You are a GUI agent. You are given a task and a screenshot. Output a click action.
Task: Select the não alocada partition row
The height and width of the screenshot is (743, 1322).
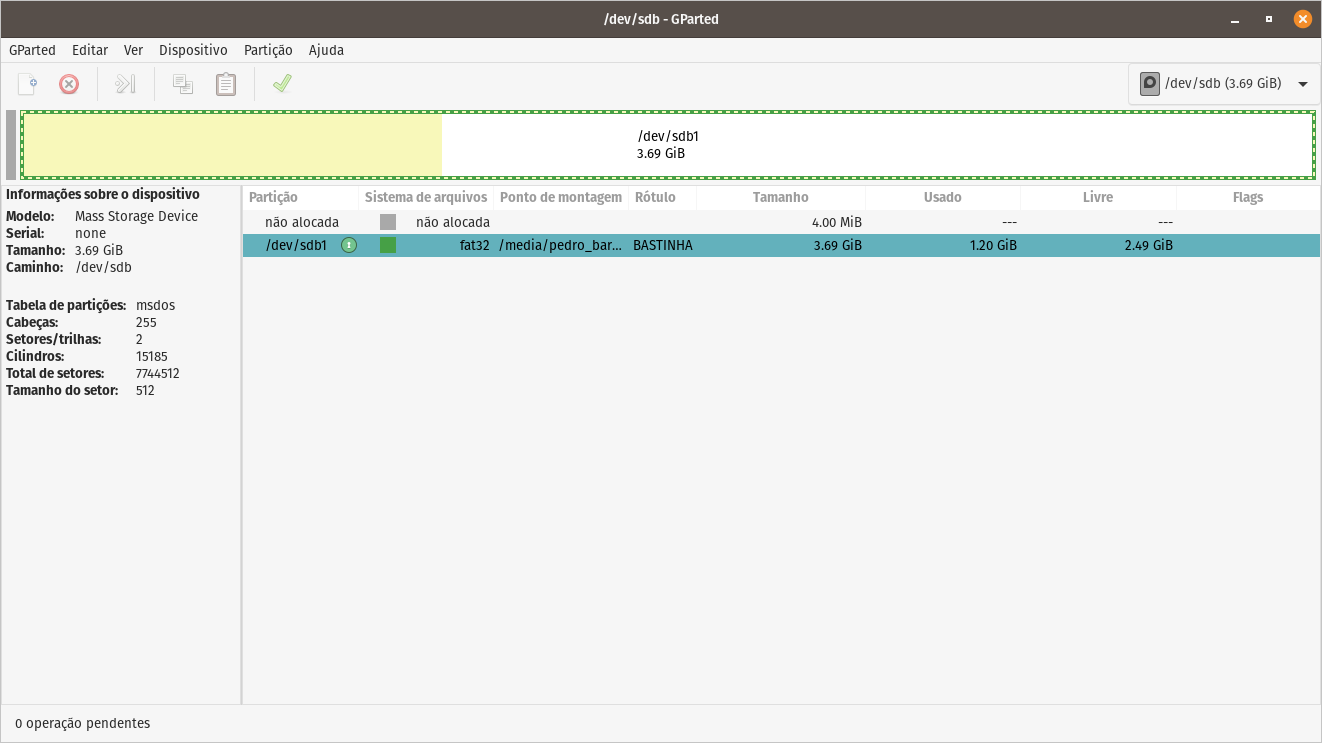[781, 222]
